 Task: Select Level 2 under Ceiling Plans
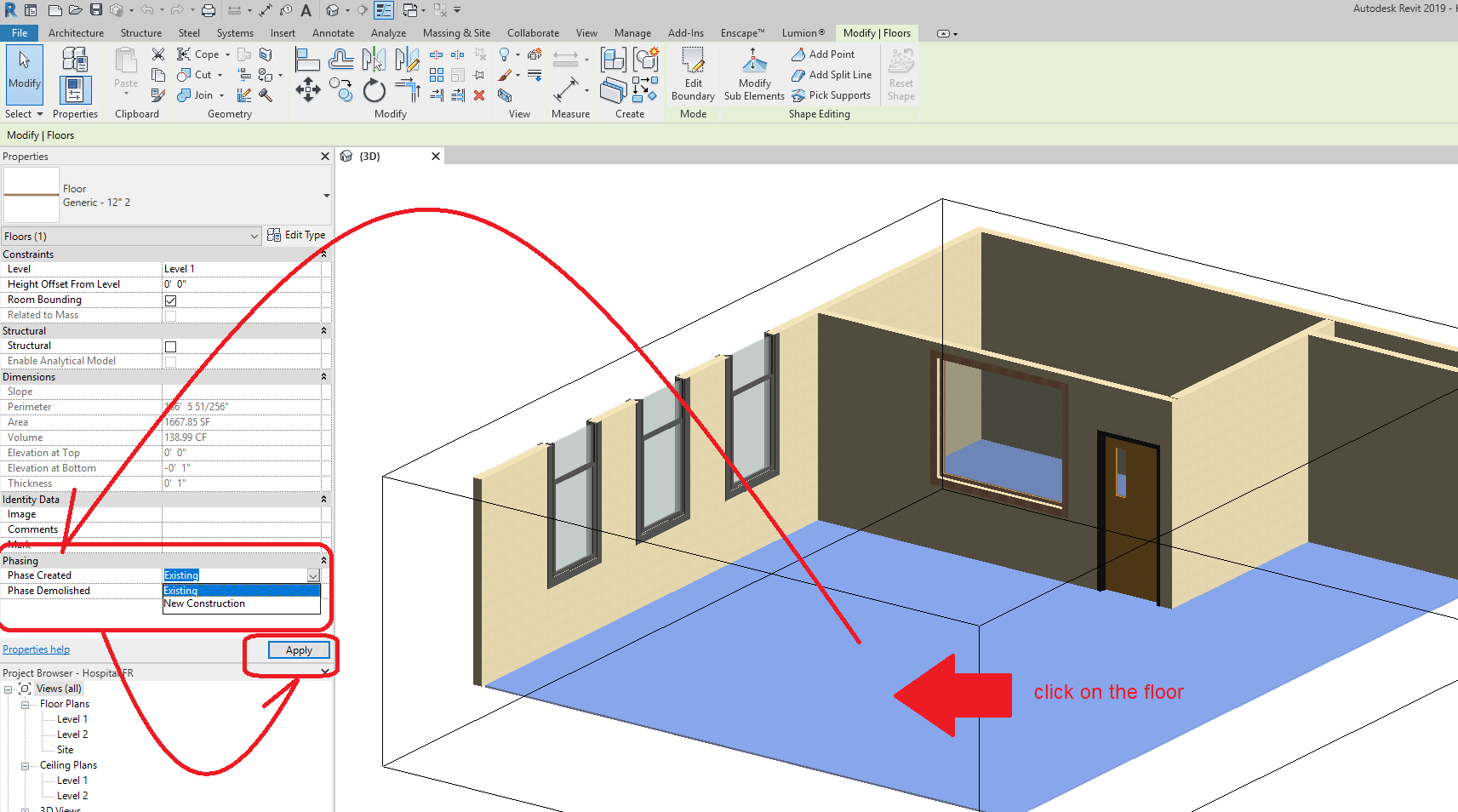(x=71, y=795)
